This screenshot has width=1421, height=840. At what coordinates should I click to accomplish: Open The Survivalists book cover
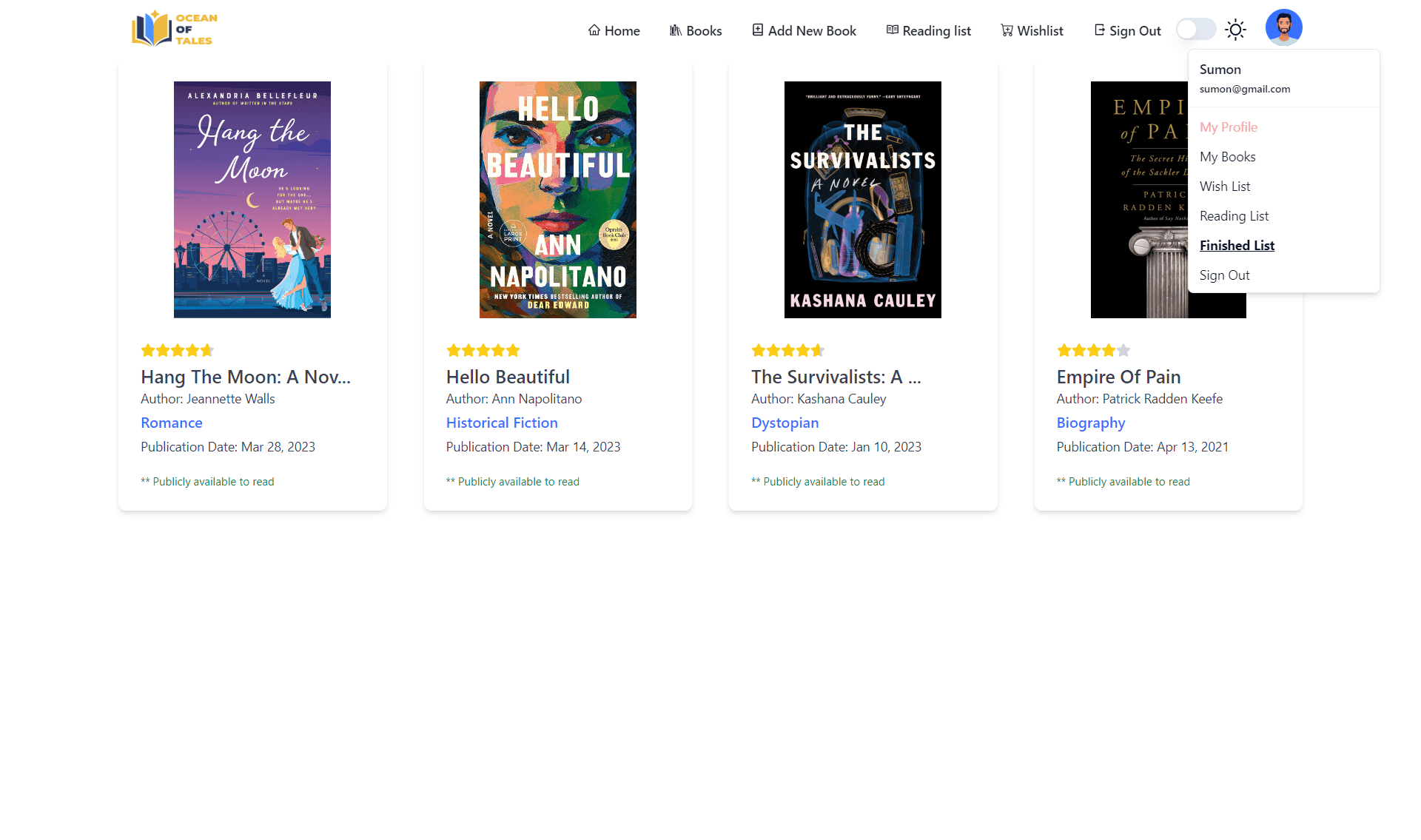(862, 200)
